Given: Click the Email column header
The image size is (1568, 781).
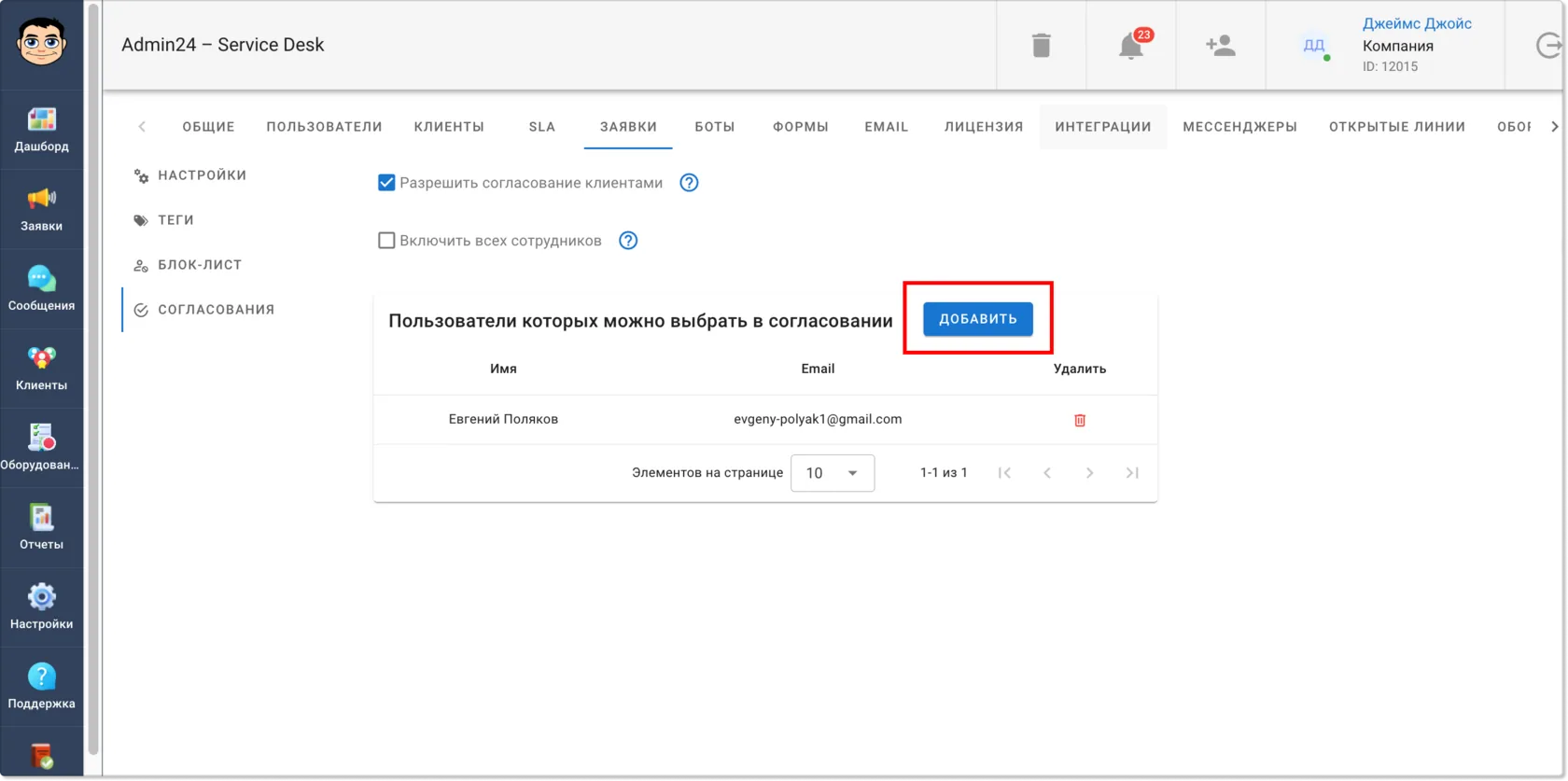Looking at the screenshot, I should click(x=818, y=369).
